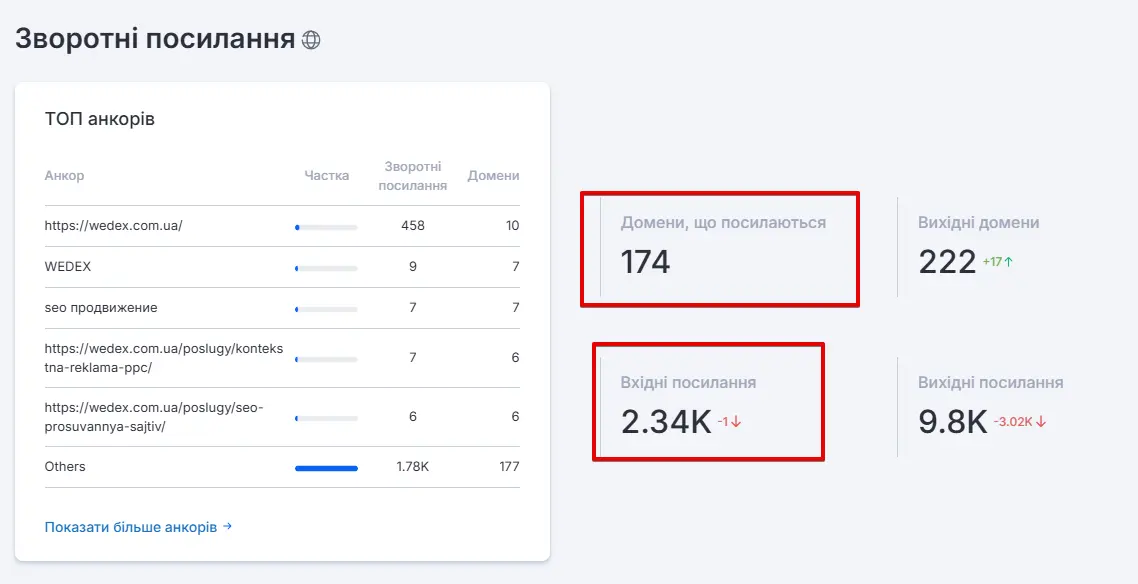Click the red down arrow next to -3.02K
This screenshot has height=584, width=1138.
1041,422
